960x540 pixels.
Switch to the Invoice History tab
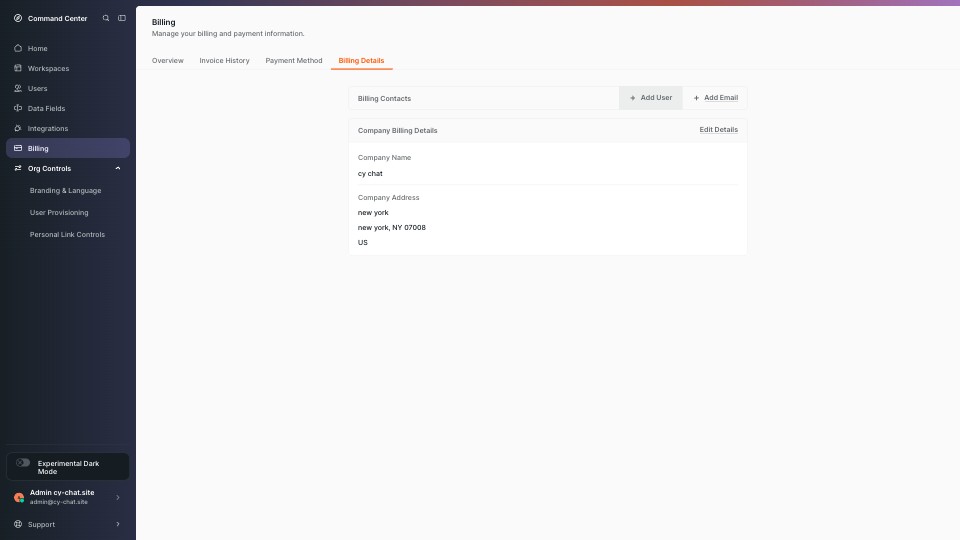pos(224,61)
